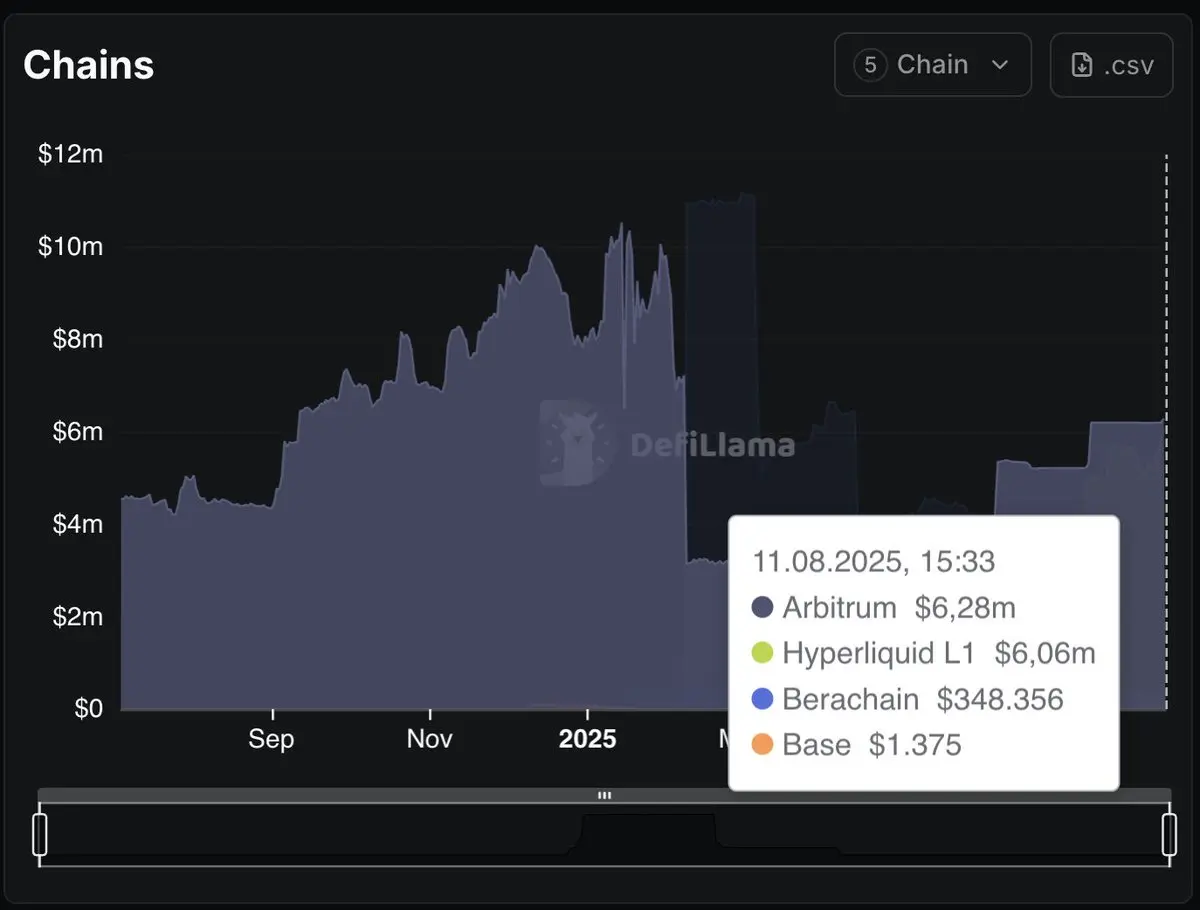Download the chart data as .csv
1200x910 pixels.
pyautogui.click(x=1111, y=65)
